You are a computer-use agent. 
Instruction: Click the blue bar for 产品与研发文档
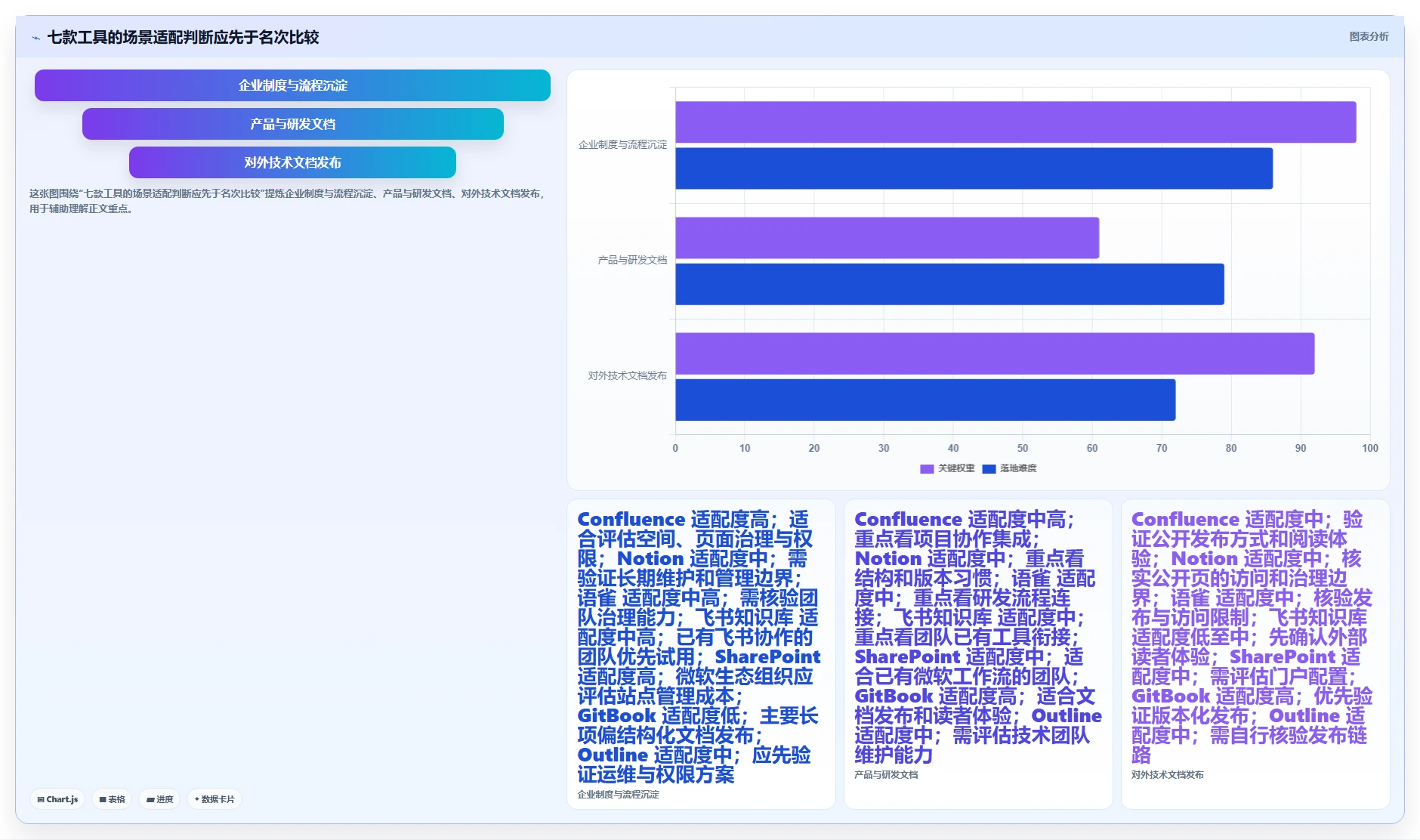click(949, 284)
